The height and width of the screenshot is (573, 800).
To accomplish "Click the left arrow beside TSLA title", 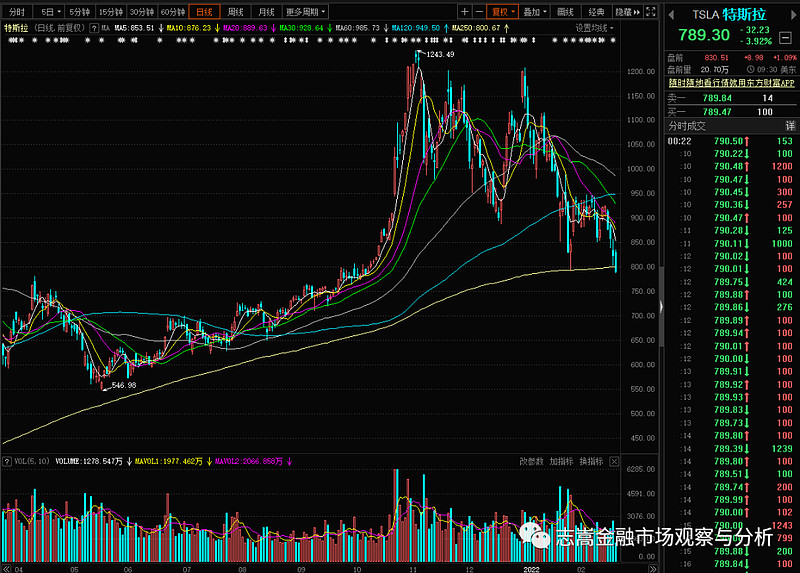I will [669, 13].
